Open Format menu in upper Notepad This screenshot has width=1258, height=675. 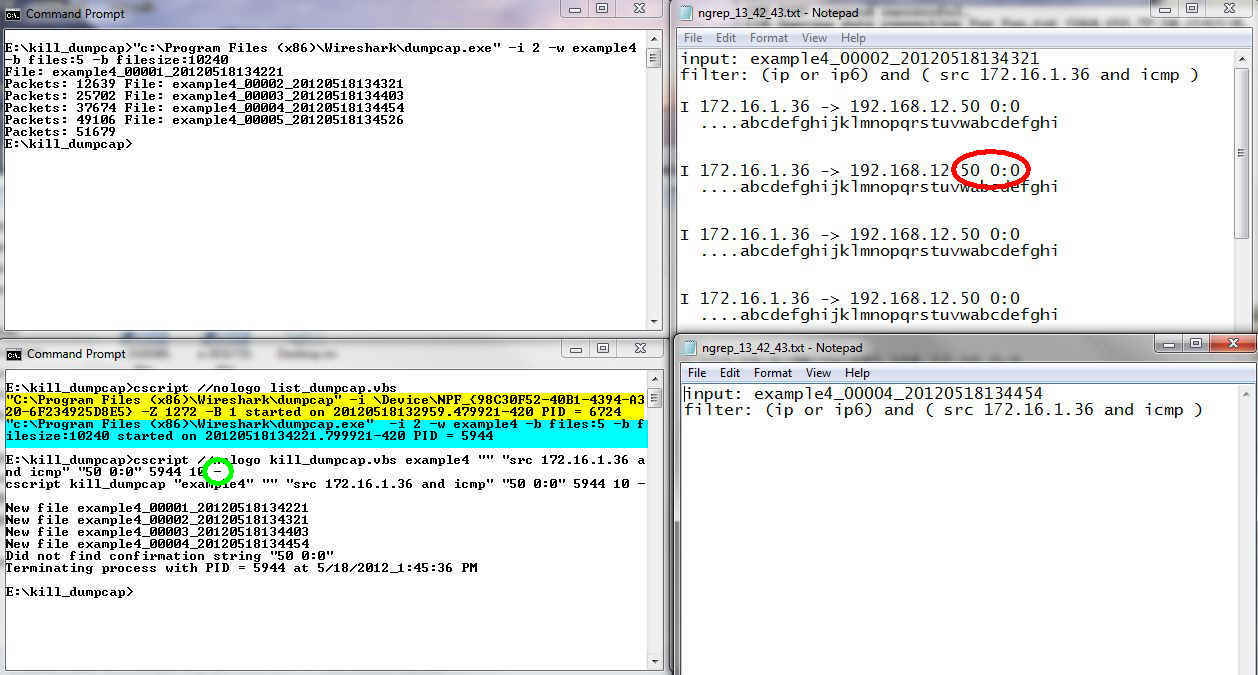point(769,38)
